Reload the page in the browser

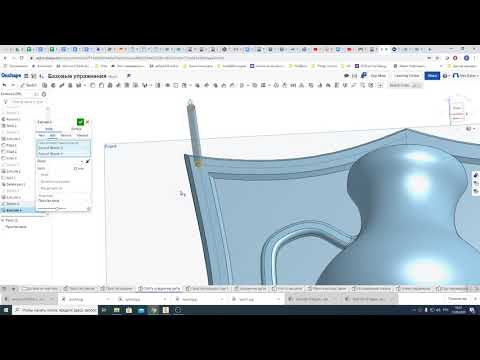22,58
